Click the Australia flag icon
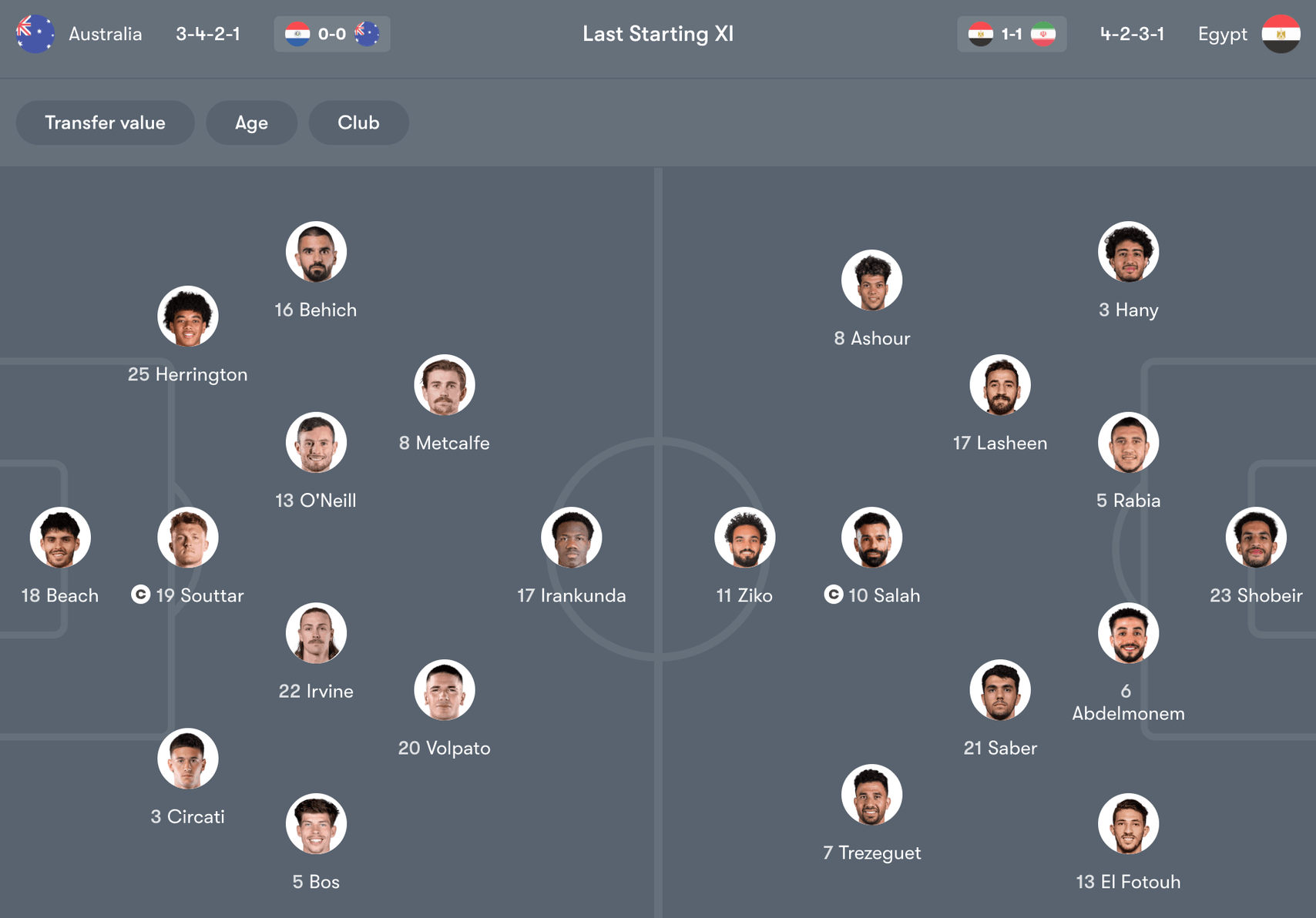 (35, 34)
